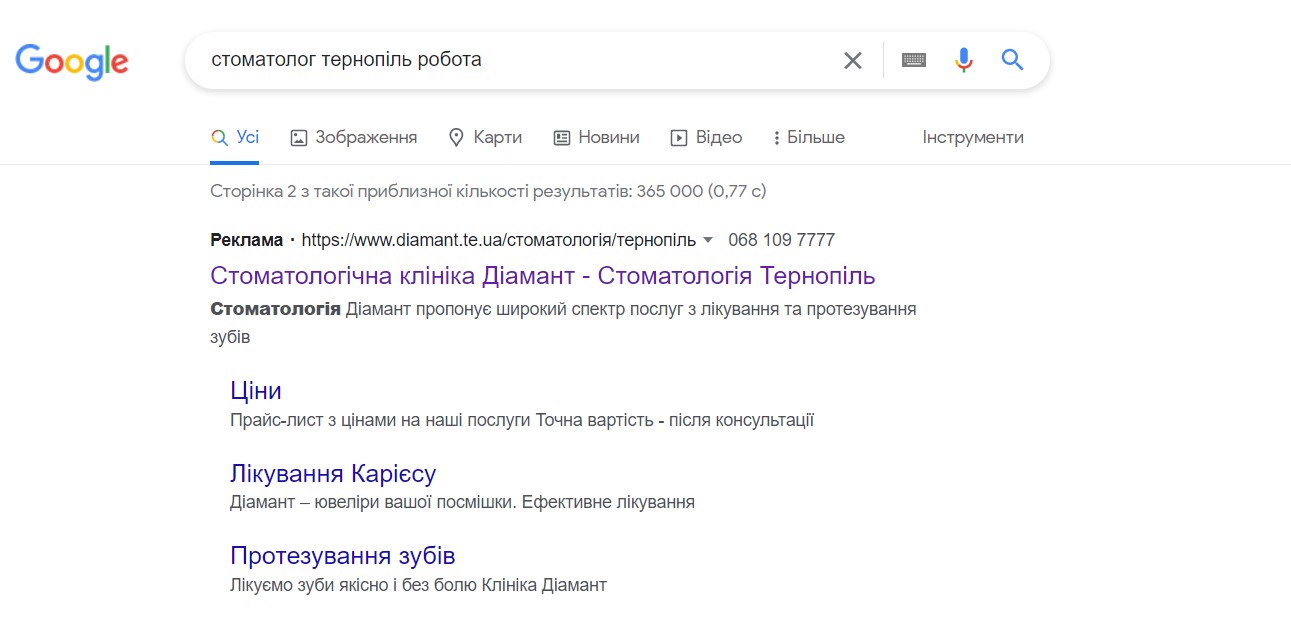Switch to the Відео tab

pyautogui.click(x=706, y=137)
